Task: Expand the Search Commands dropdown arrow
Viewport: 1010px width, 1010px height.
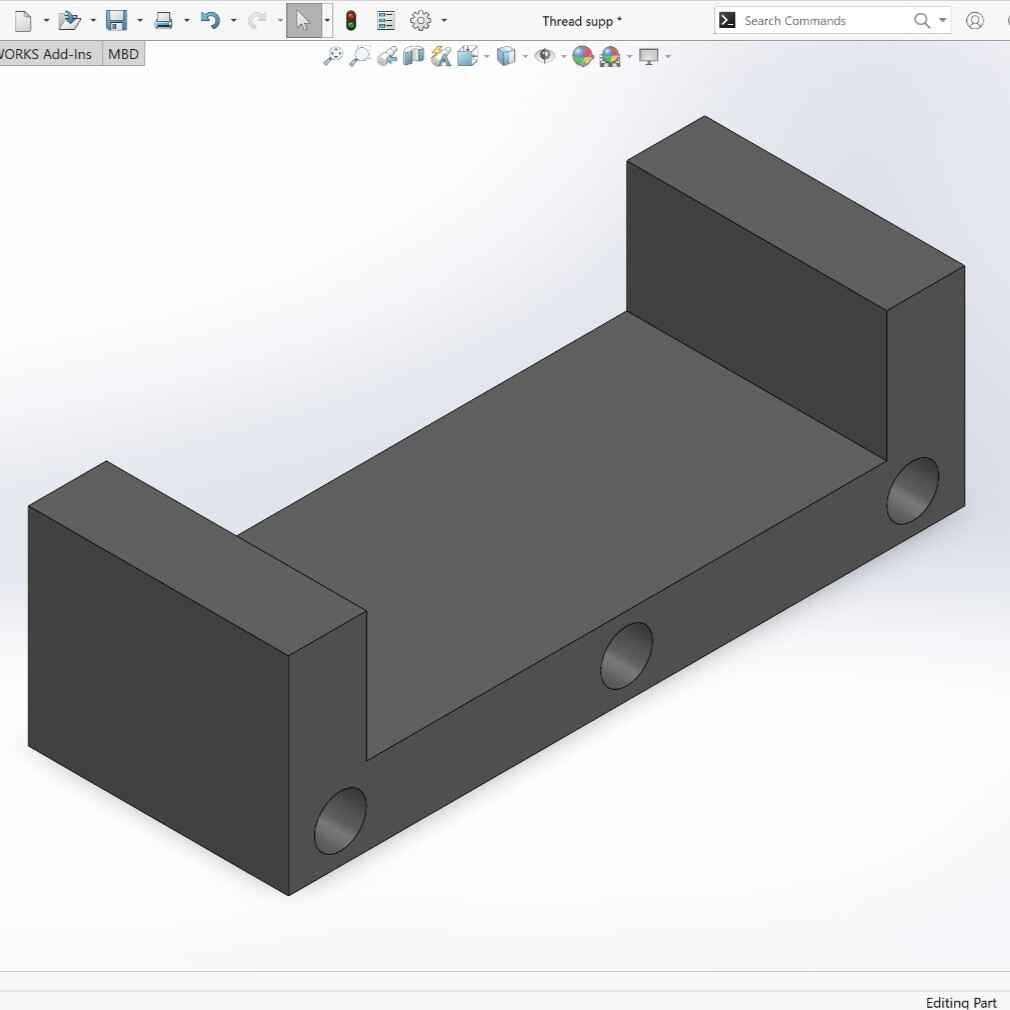Action: tap(942, 21)
